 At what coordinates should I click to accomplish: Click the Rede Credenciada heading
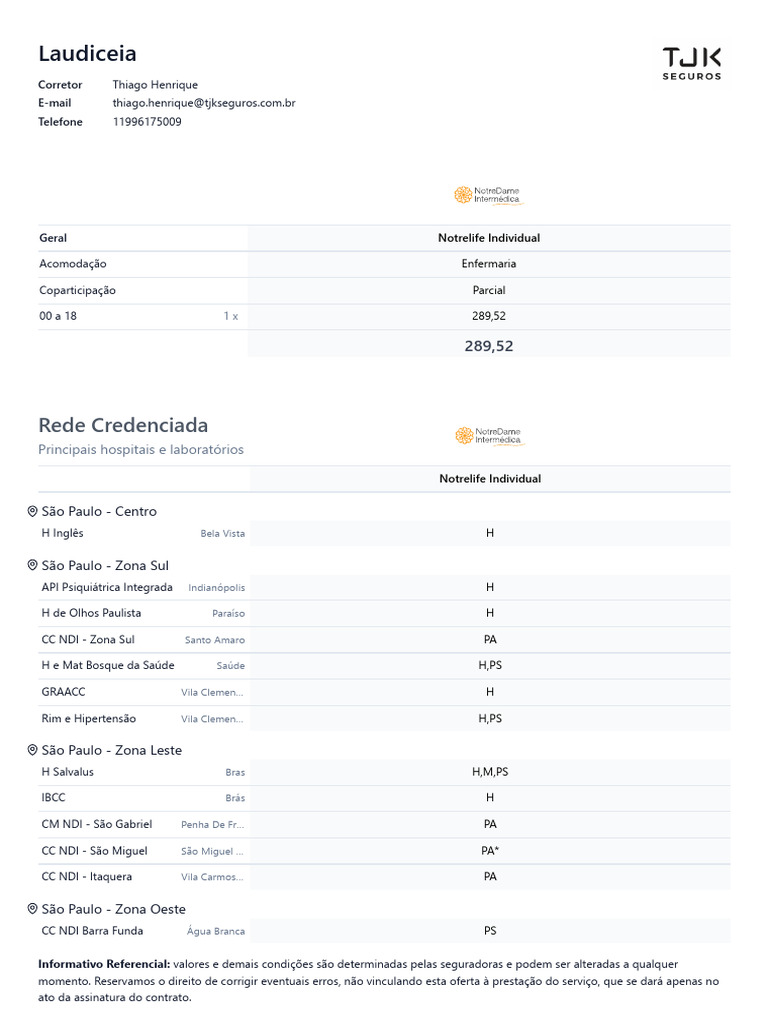click(x=123, y=425)
